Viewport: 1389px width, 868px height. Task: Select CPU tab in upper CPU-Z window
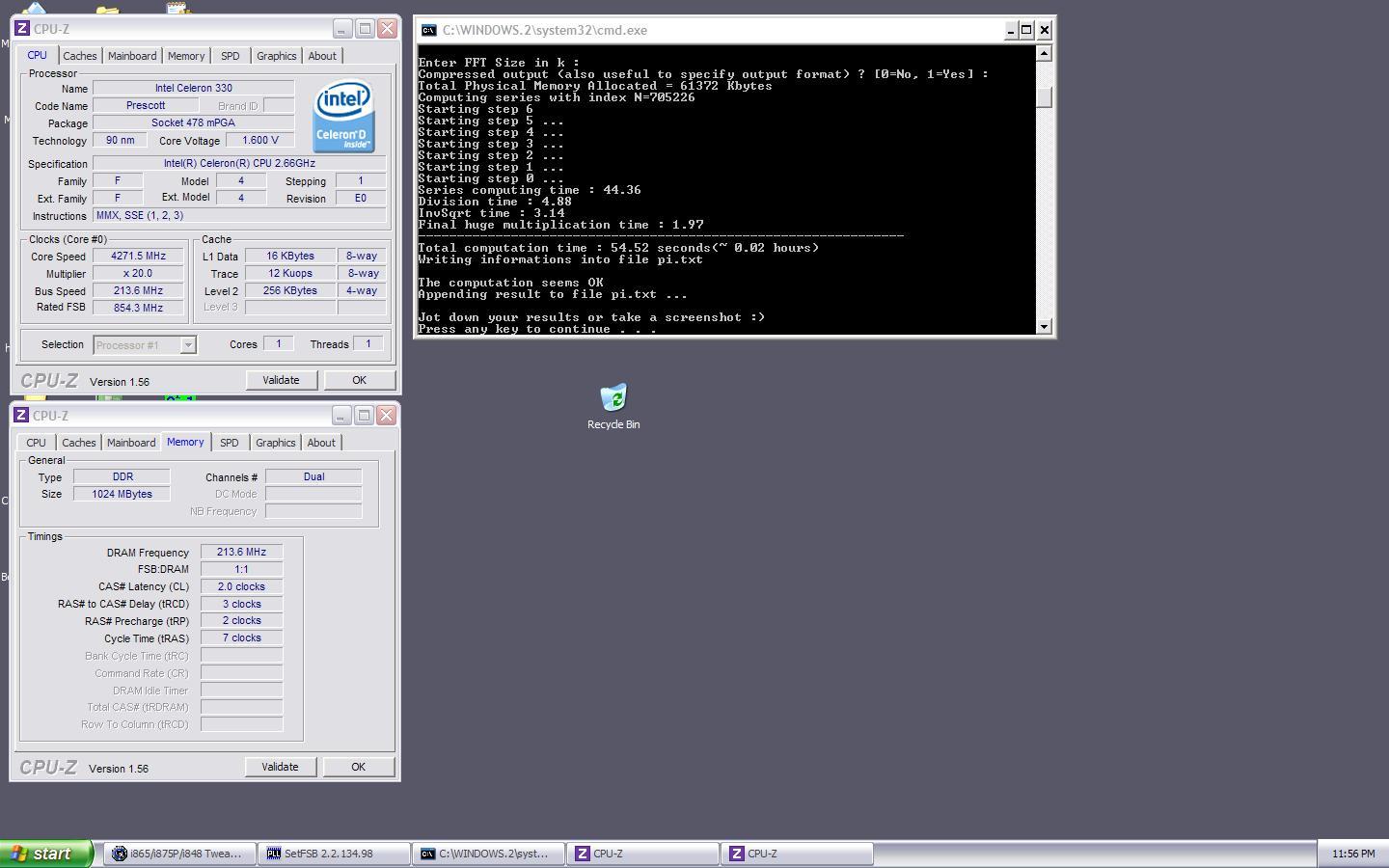coord(38,55)
